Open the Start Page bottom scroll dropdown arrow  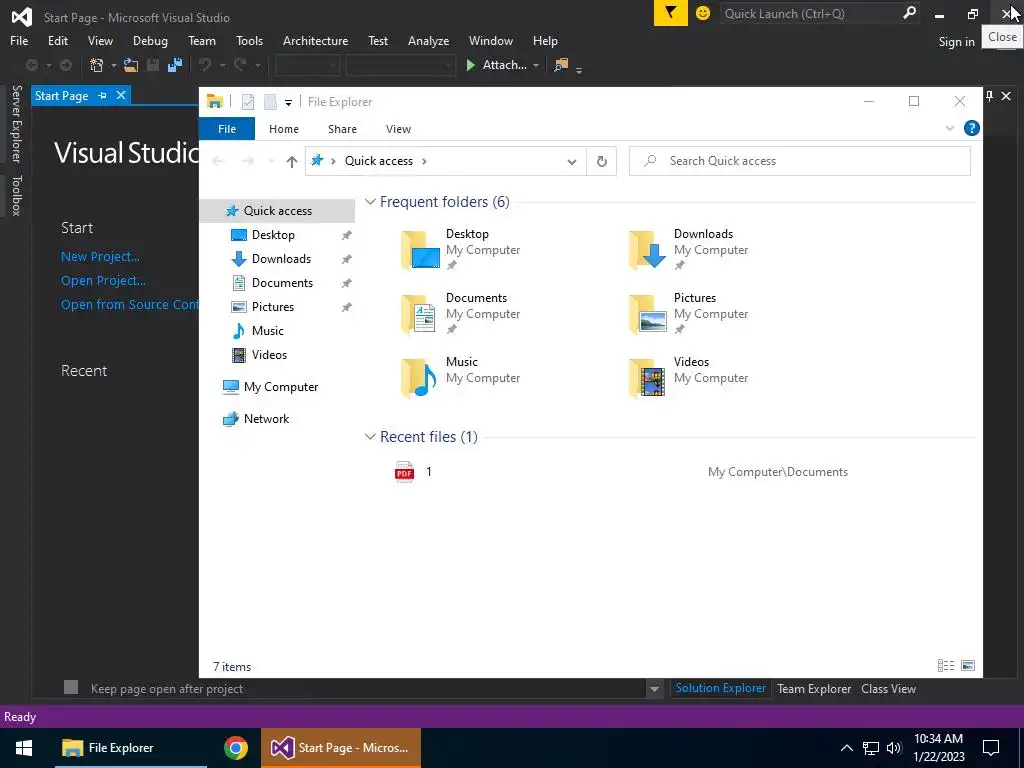(x=654, y=689)
